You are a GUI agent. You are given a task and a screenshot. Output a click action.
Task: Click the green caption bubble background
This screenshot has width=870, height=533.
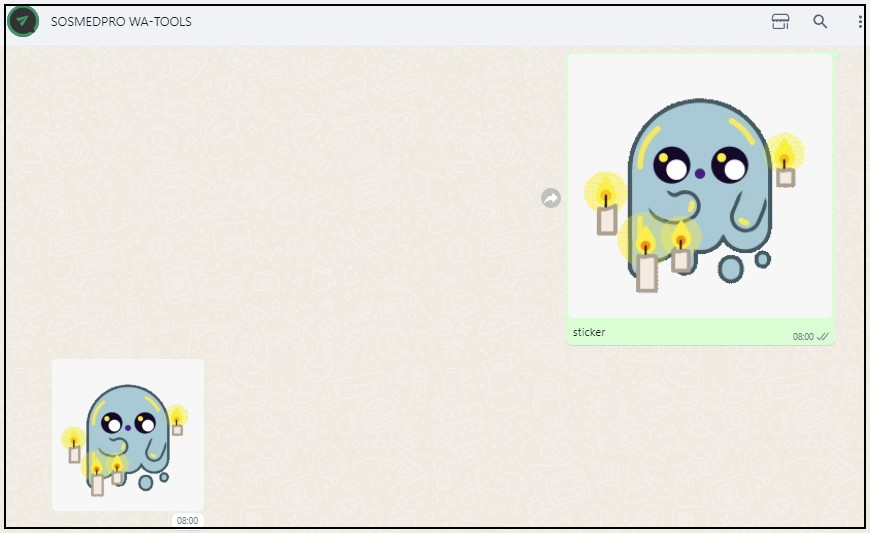coord(694,332)
